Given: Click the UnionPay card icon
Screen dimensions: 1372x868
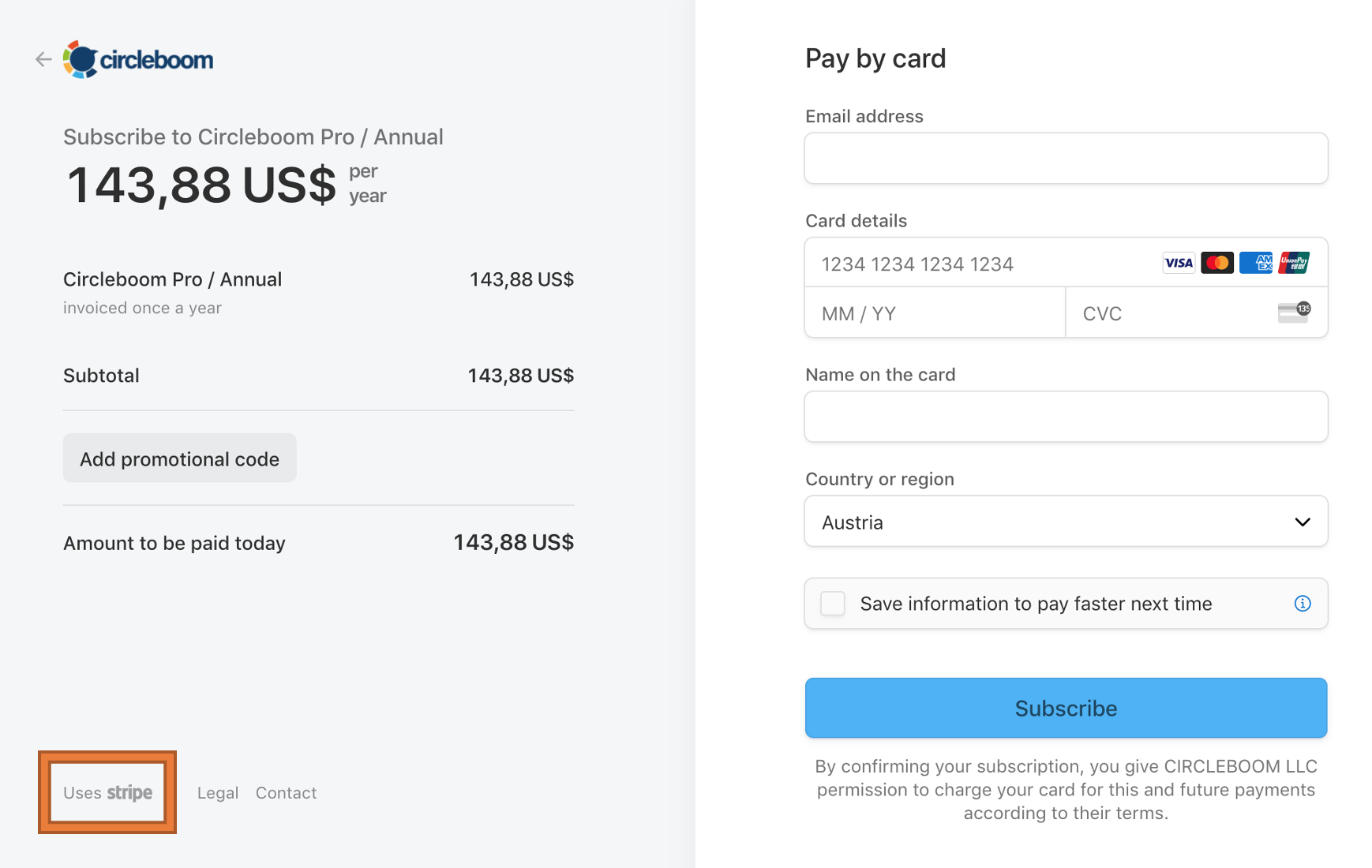Looking at the screenshot, I should coord(1294,263).
